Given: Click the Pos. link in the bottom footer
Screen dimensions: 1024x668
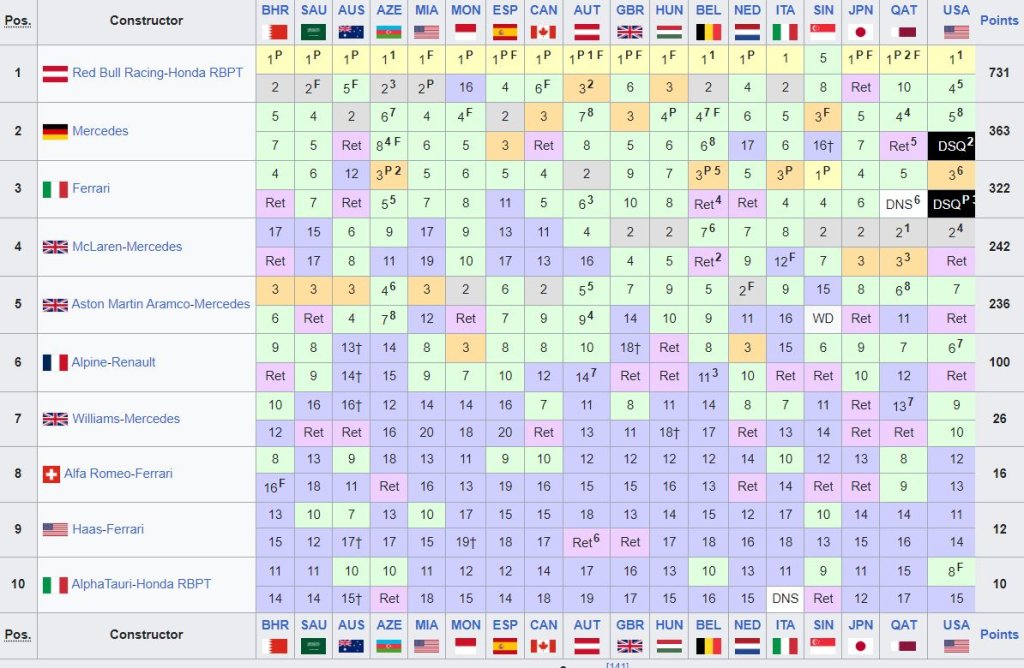Looking at the screenshot, I should [x=18, y=634].
